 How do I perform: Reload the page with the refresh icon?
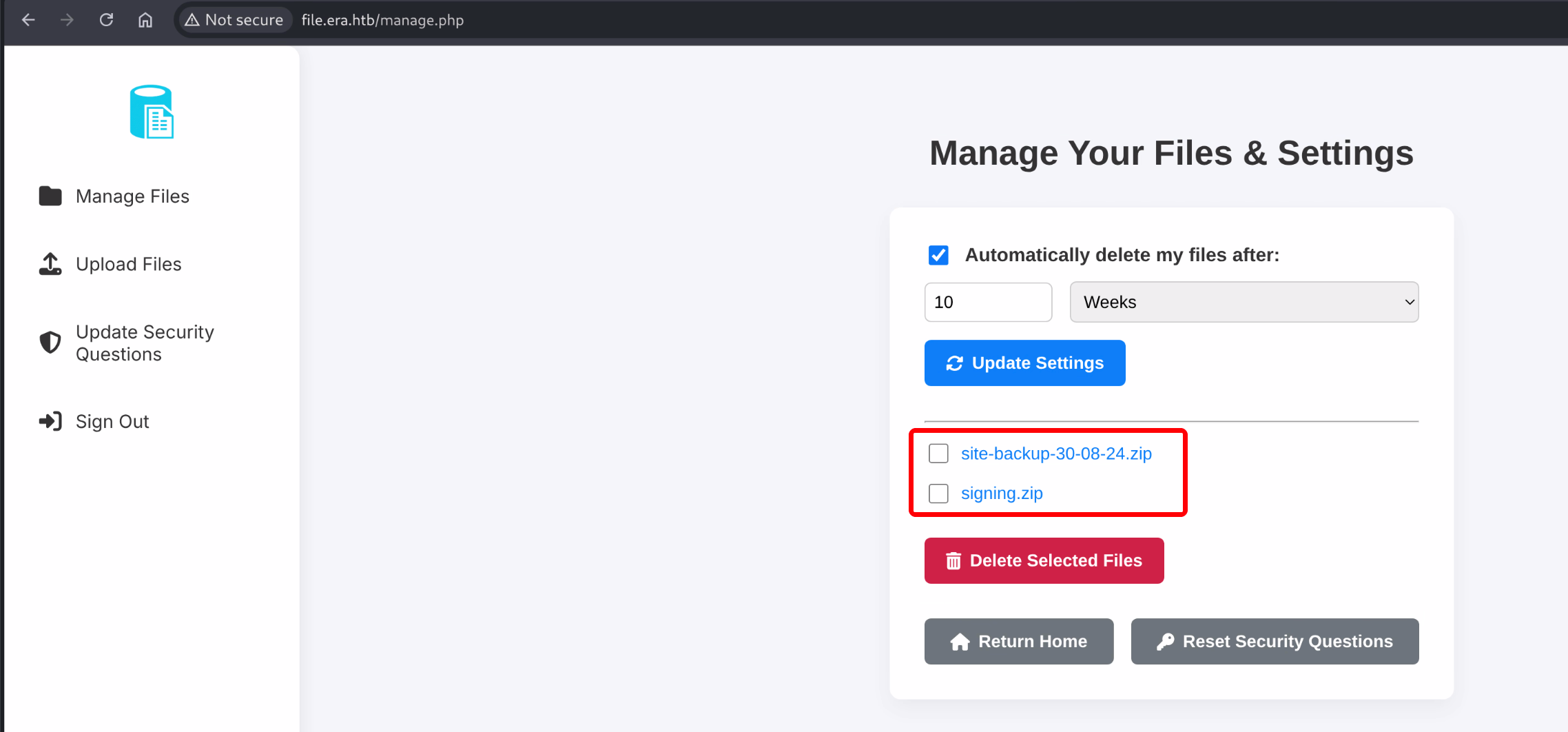coord(106,20)
